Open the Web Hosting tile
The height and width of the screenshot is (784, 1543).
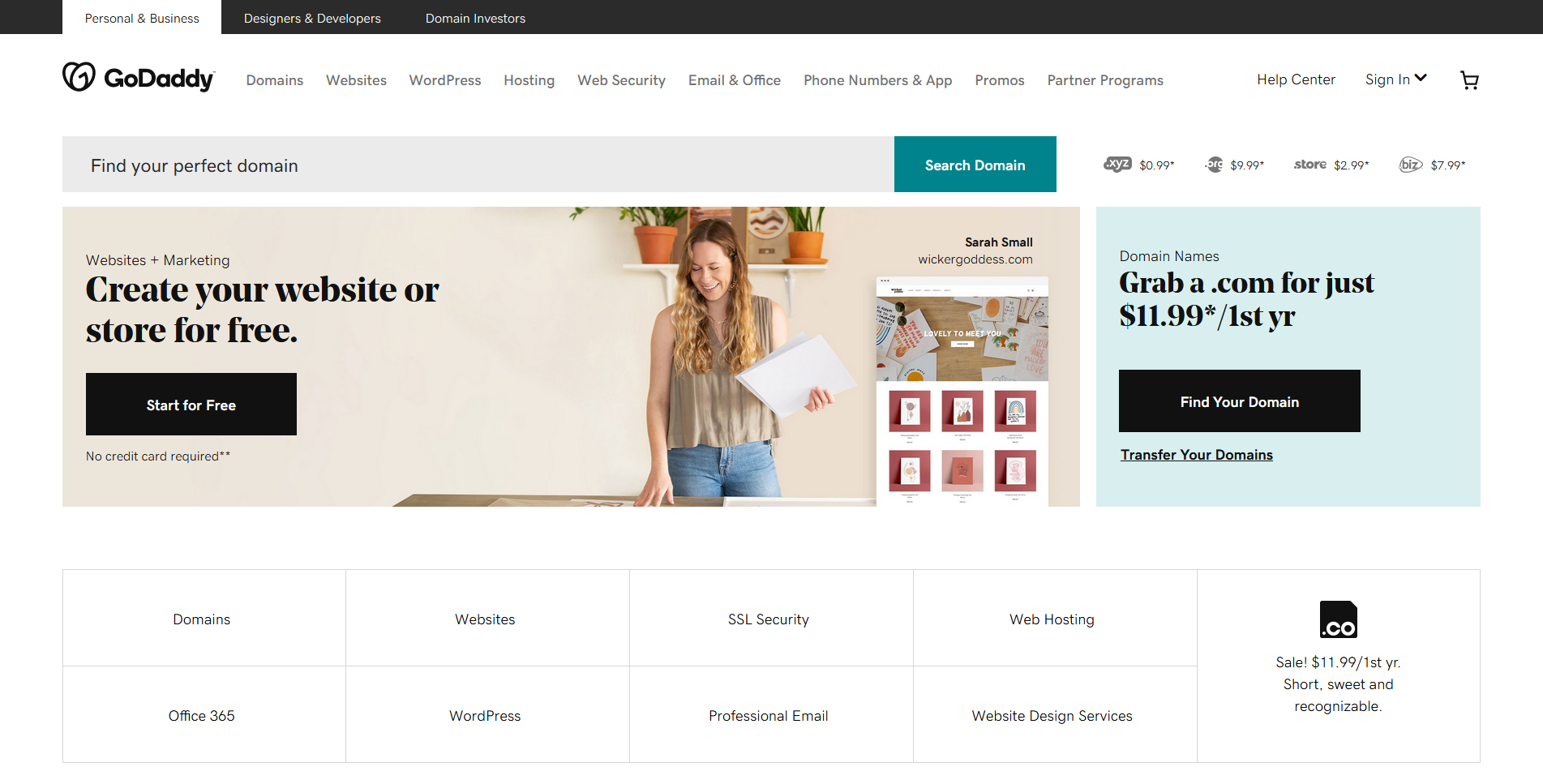pos(1055,619)
